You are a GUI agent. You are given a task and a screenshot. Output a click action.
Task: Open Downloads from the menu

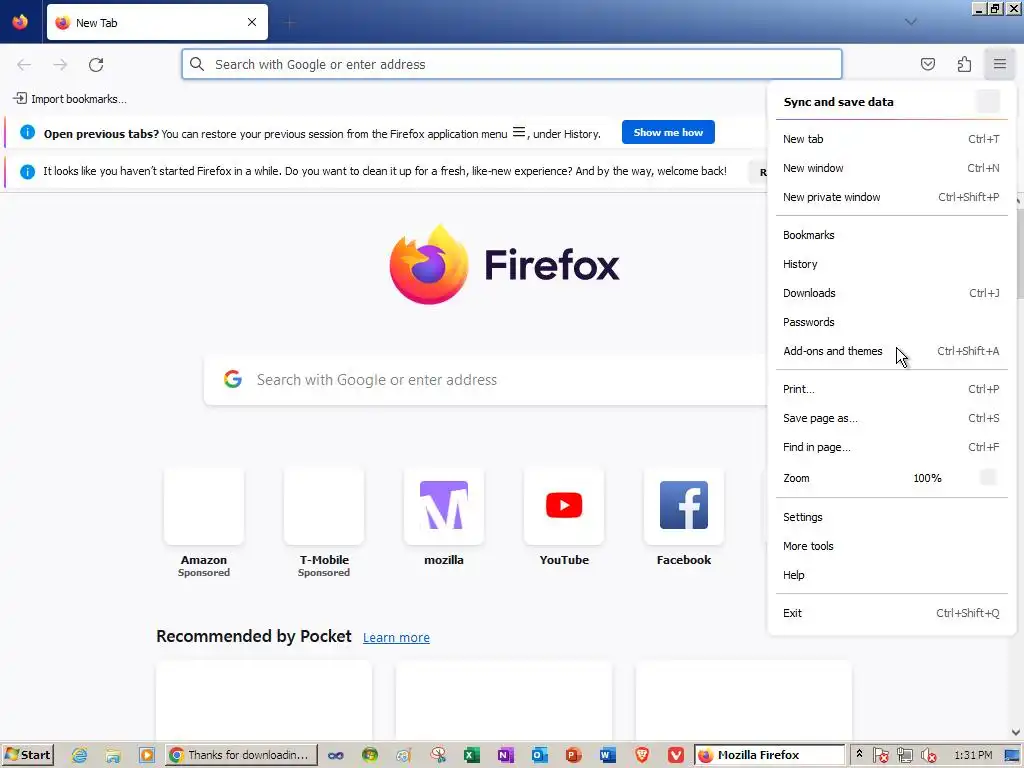[x=891, y=293]
